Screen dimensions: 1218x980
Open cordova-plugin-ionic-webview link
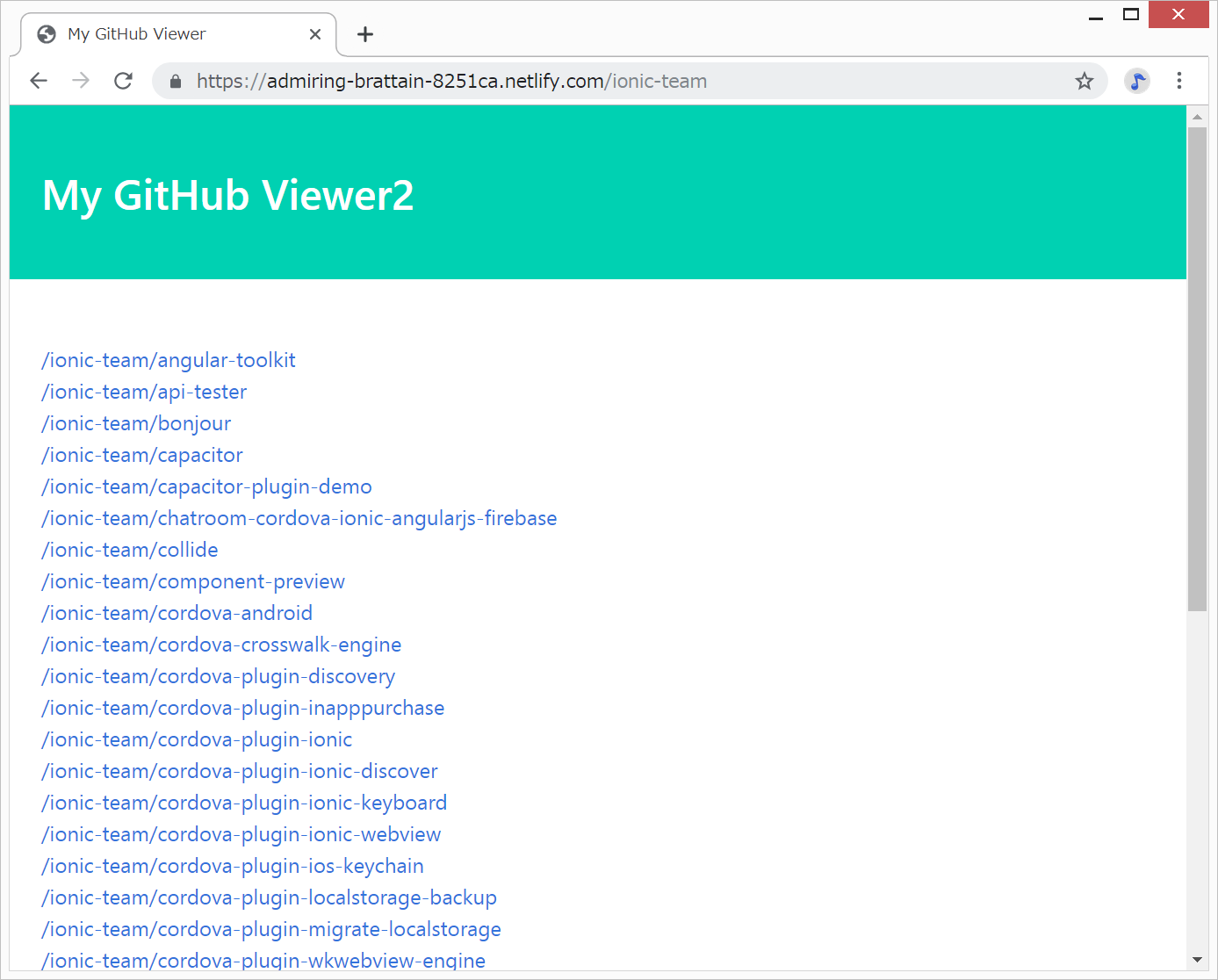coord(241,834)
